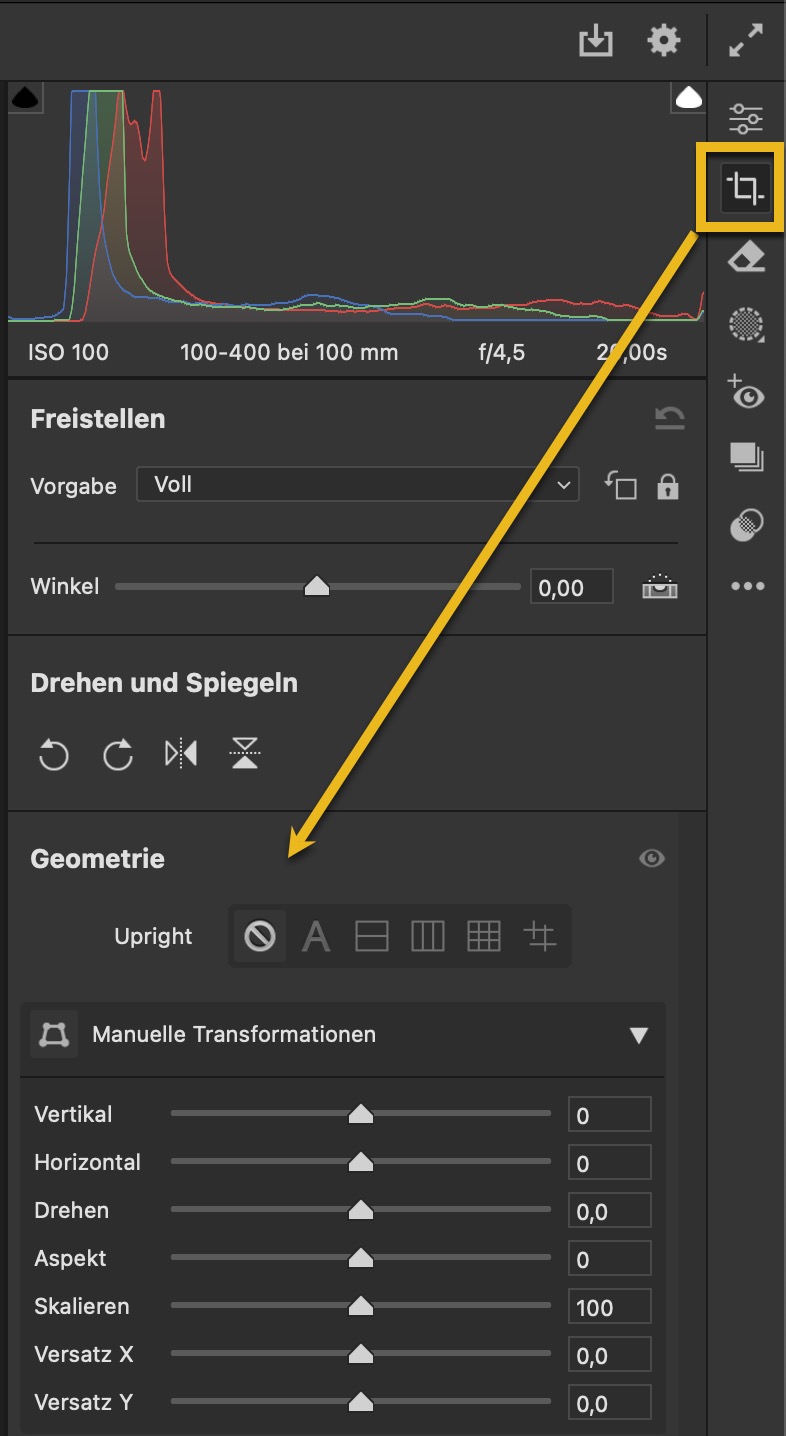The height and width of the screenshot is (1436, 786).
Task: Toggle shadow clipping warning in histogram
Action: pyautogui.click(x=25, y=98)
